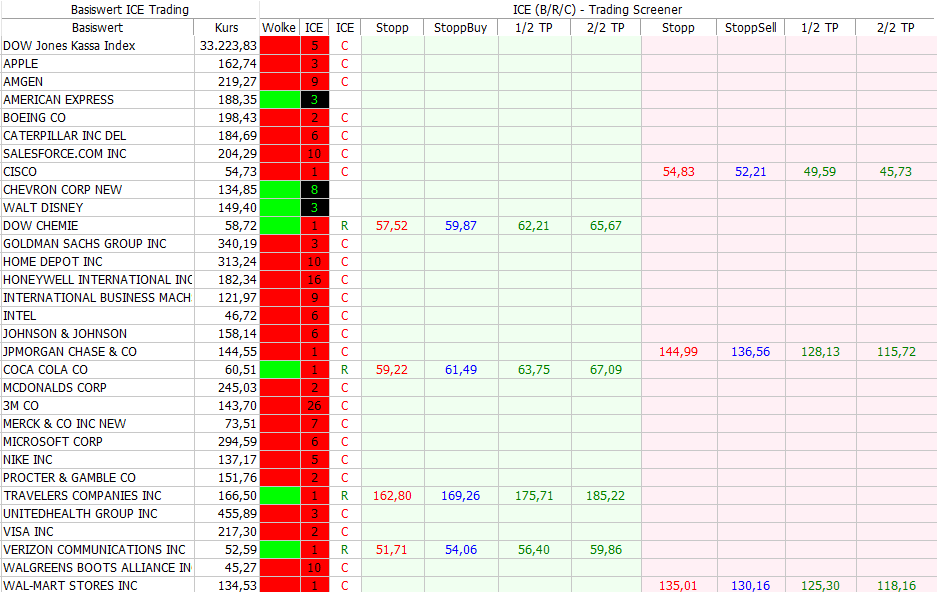Click COCA COLA 2/2 TP value 67,09
The image size is (937, 592).
point(606,369)
